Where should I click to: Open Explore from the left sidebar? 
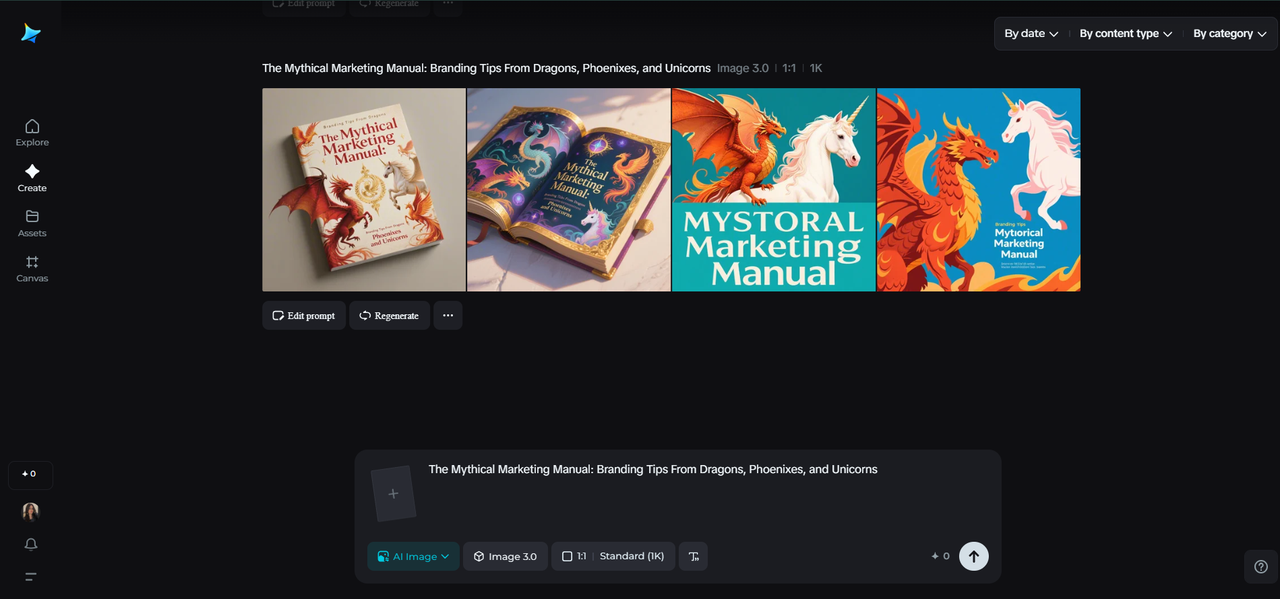coord(31,131)
